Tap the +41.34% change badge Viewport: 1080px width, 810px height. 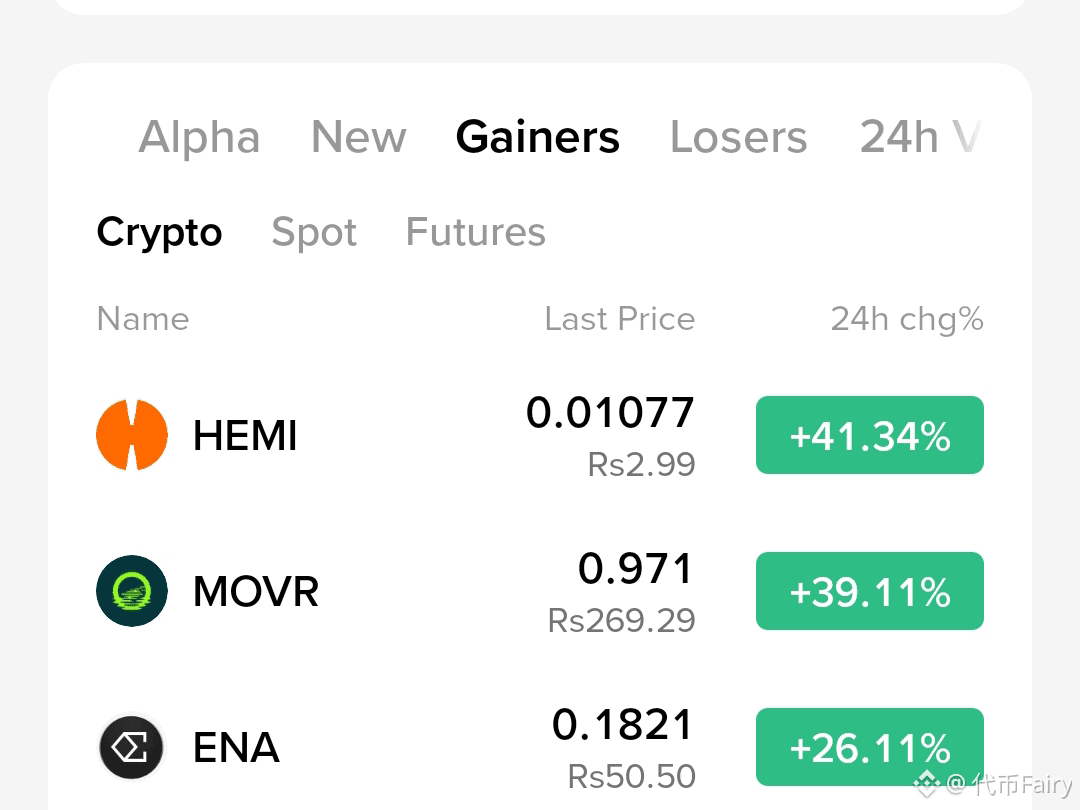coord(870,435)
